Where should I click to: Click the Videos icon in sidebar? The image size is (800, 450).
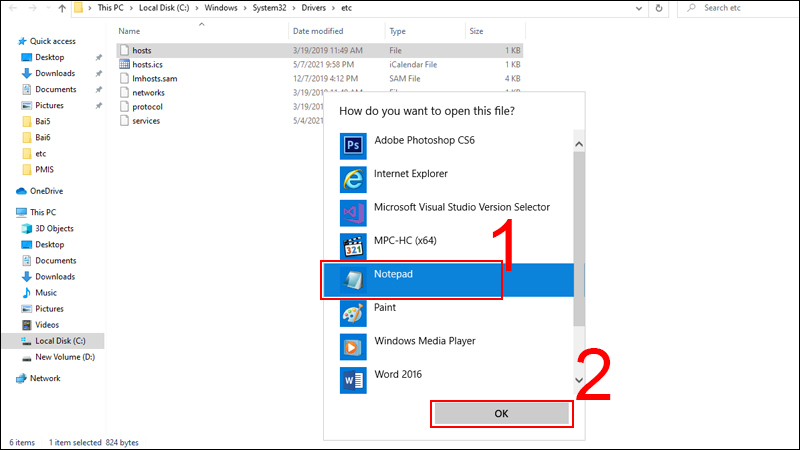tap(27, 325)
